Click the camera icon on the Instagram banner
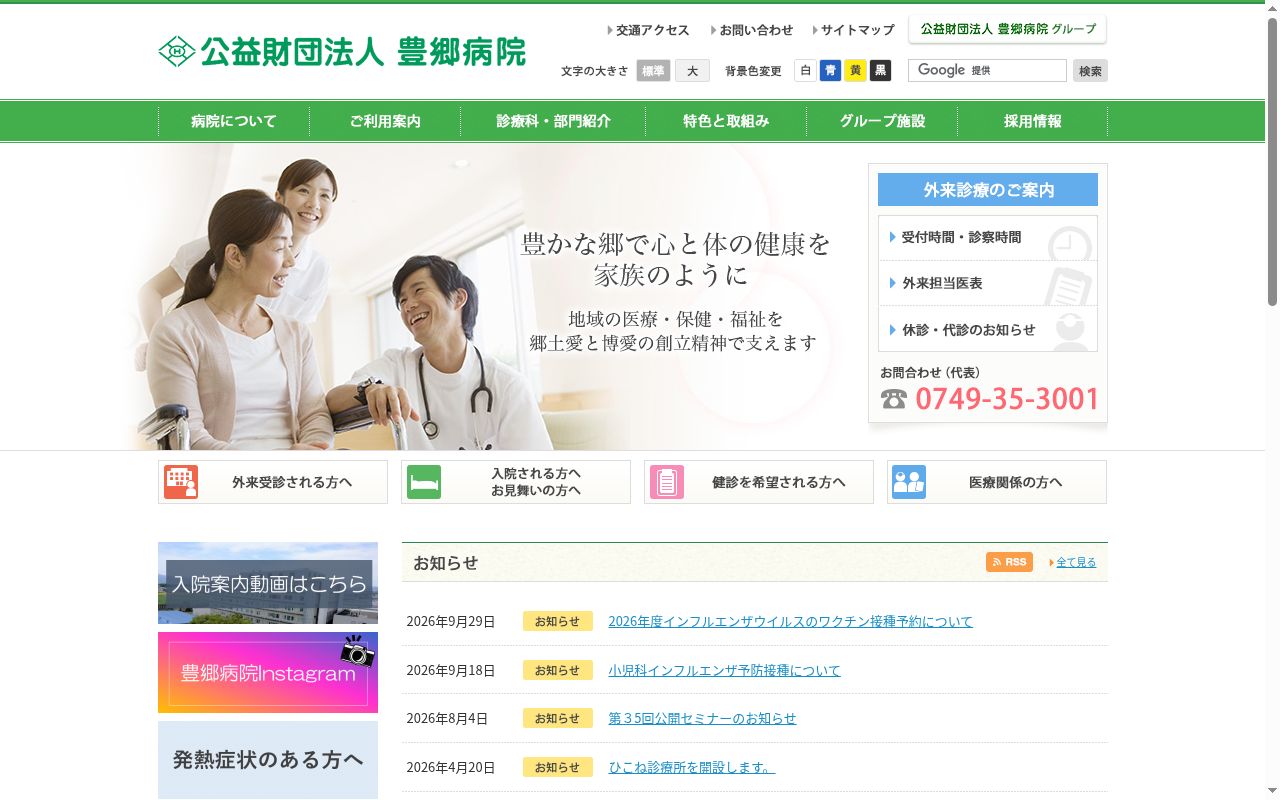This screenshot has width=1280, height=800. 357,651
